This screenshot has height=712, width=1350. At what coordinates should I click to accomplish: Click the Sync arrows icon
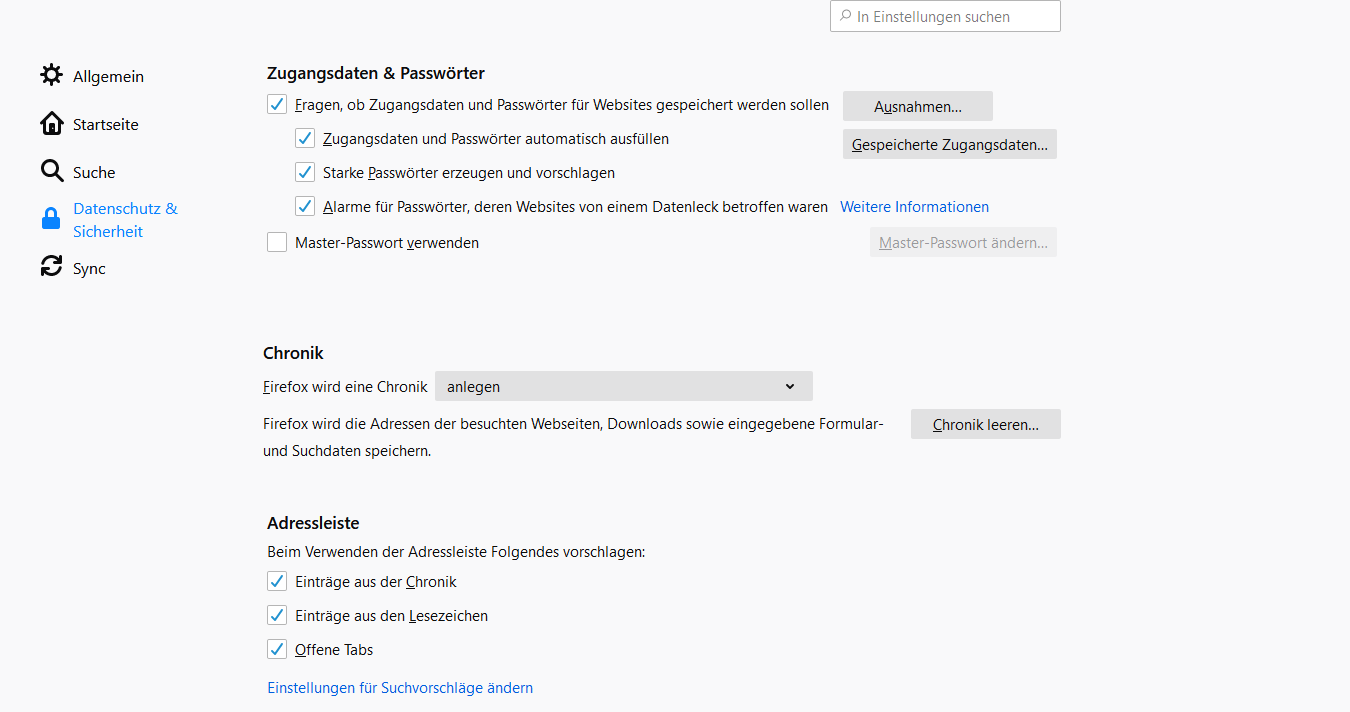(51, 268)
